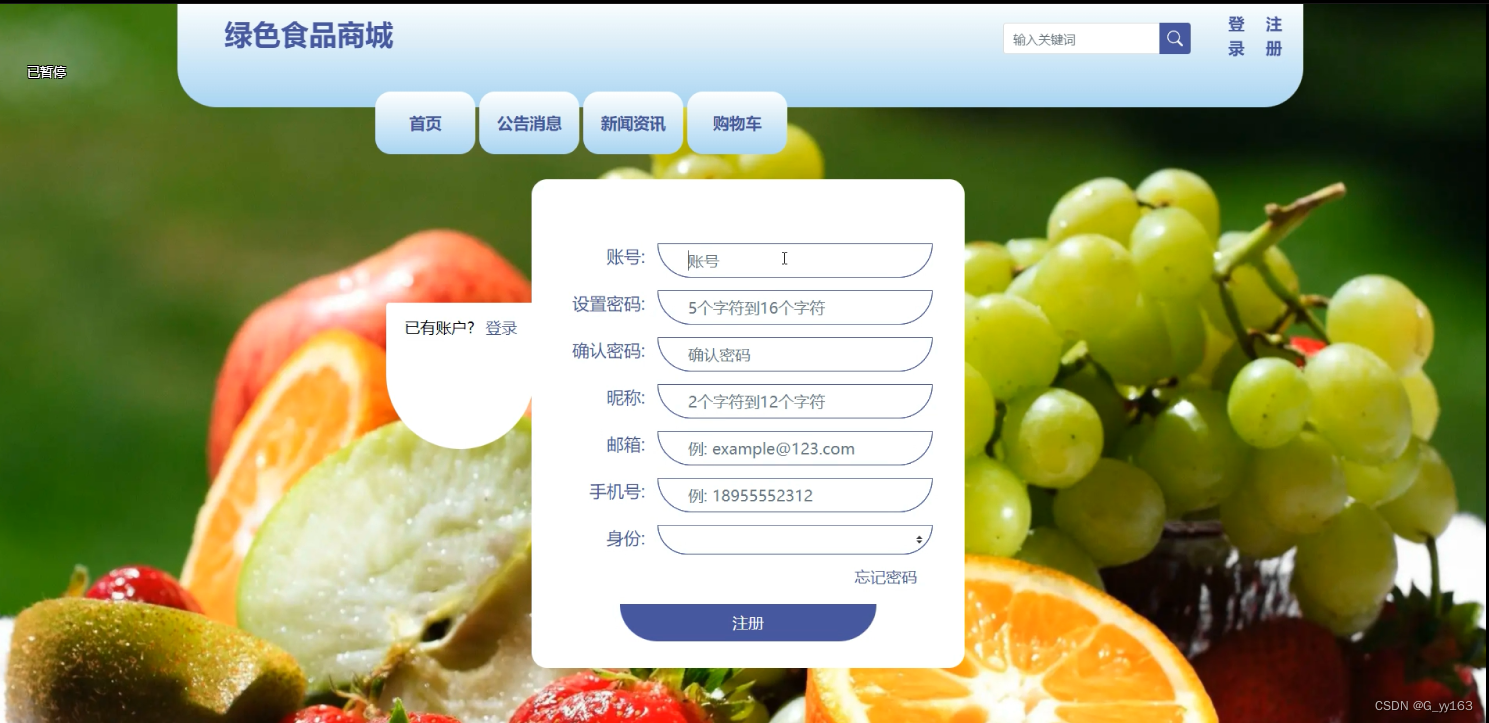The height and width of the screenshot is (723, 1489).
Task: Open 登录 login in the header
Action: click(x=1236, y=37)
